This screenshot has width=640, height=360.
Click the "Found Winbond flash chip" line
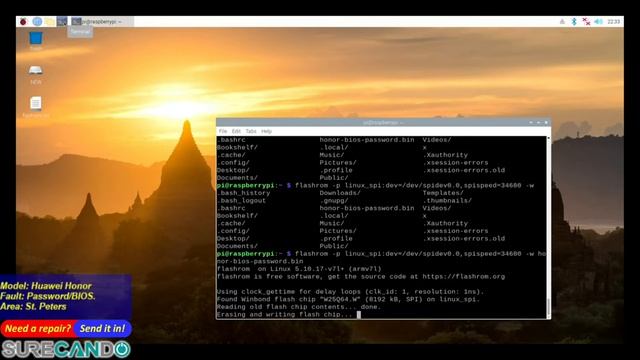pos(348,299)
